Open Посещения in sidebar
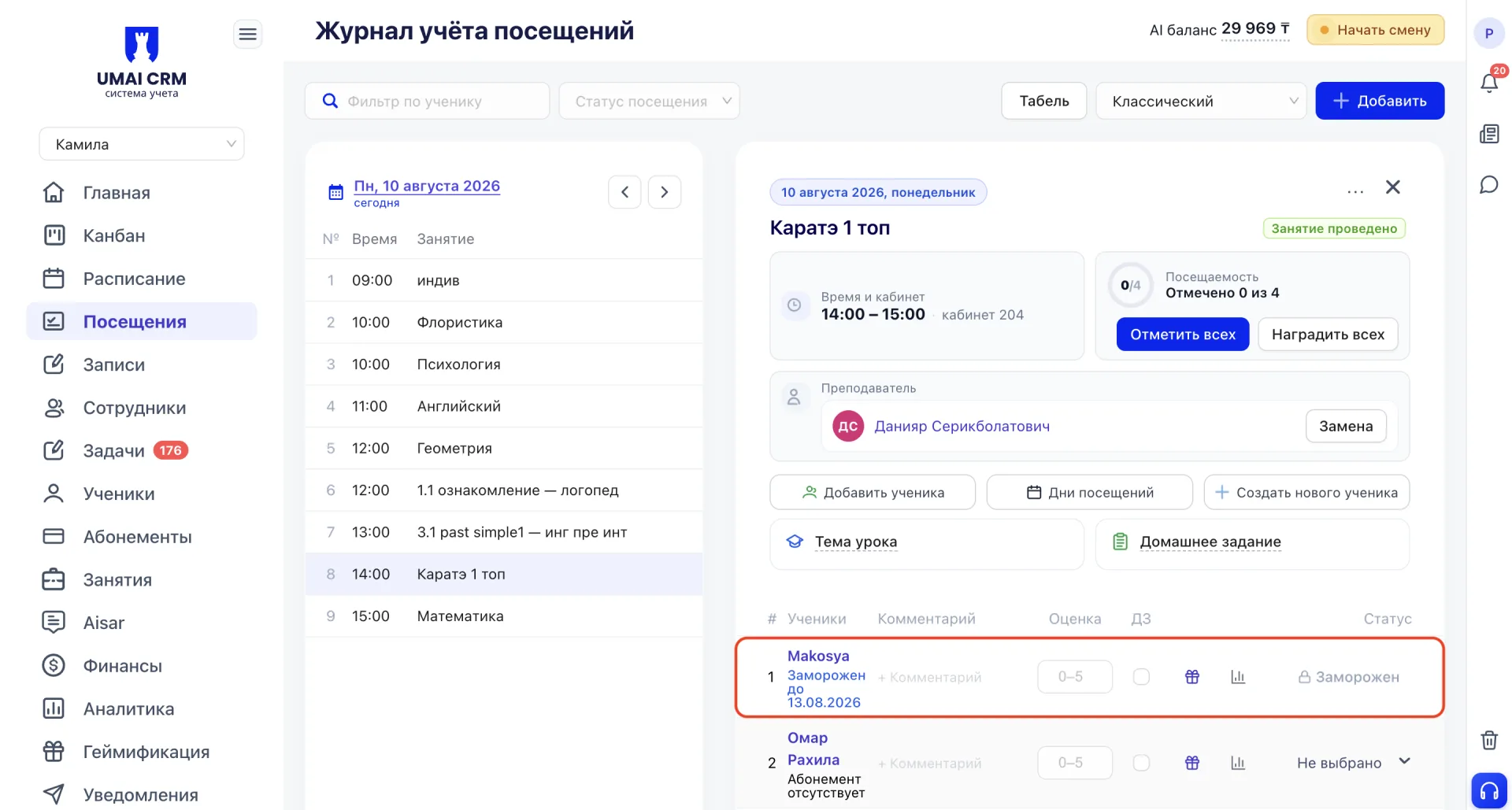 (x=142, y=321)
